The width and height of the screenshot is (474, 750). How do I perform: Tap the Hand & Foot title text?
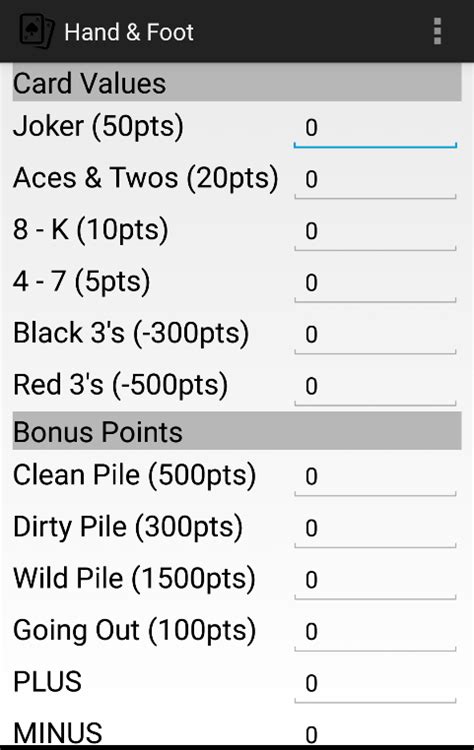click(x=129, y=32)
